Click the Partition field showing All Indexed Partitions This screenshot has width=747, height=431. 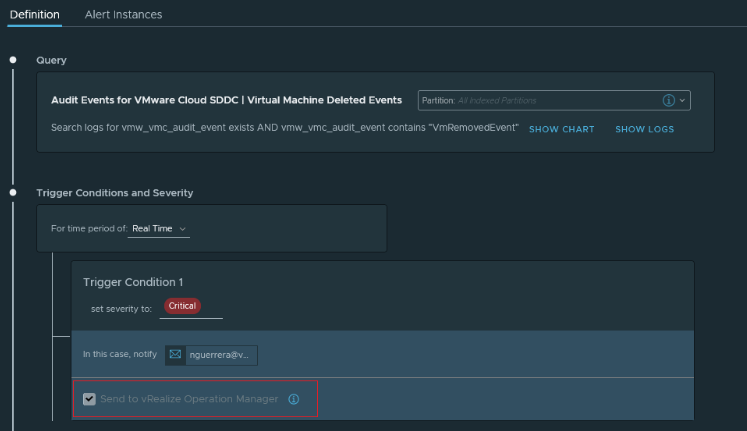[x=554, y=100]
